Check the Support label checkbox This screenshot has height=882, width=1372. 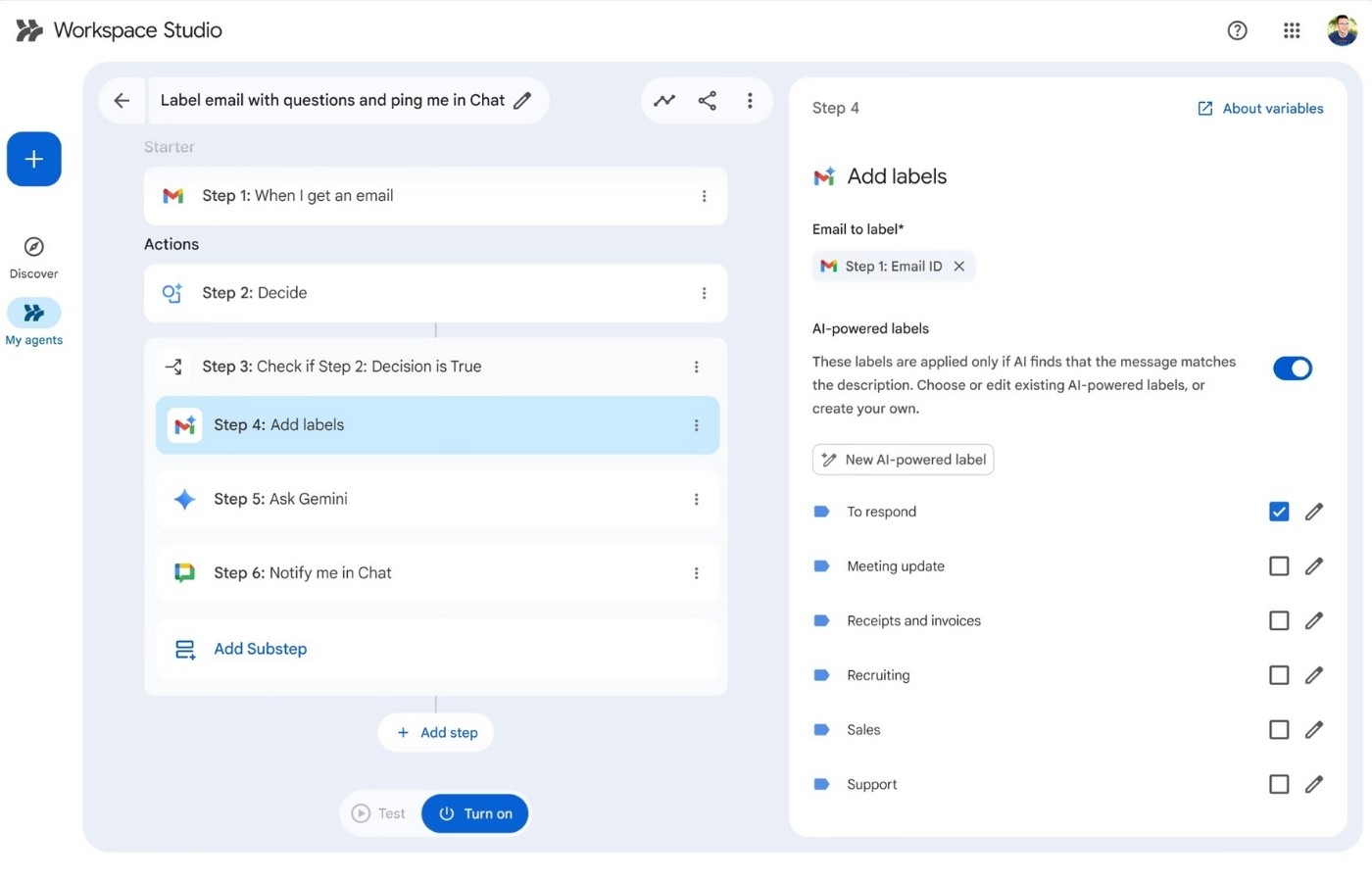1279,784
